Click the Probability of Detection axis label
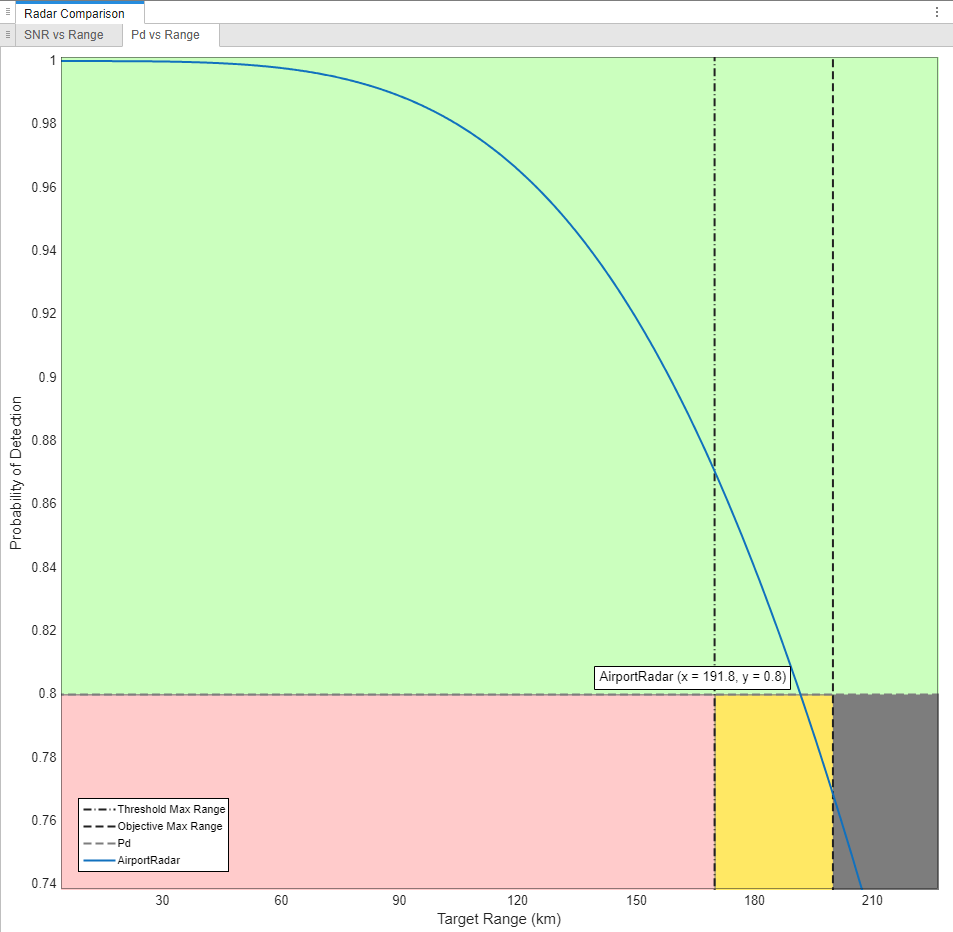This screenshot has height=932, width=953. [x=15, y=473]
